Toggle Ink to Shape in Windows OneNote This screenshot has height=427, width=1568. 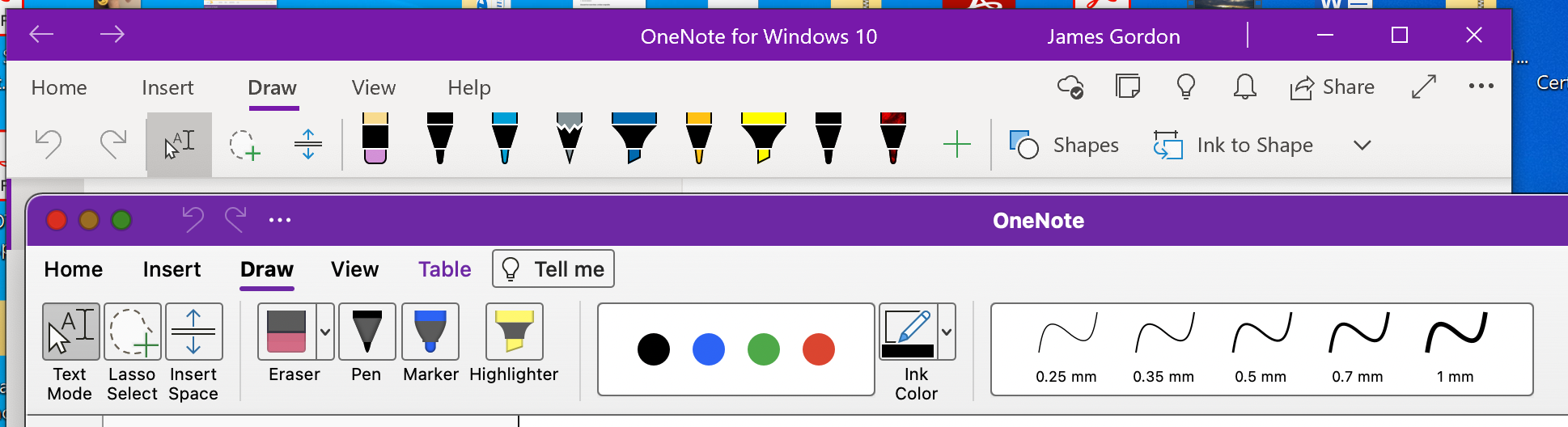(x=1233, y=145)
